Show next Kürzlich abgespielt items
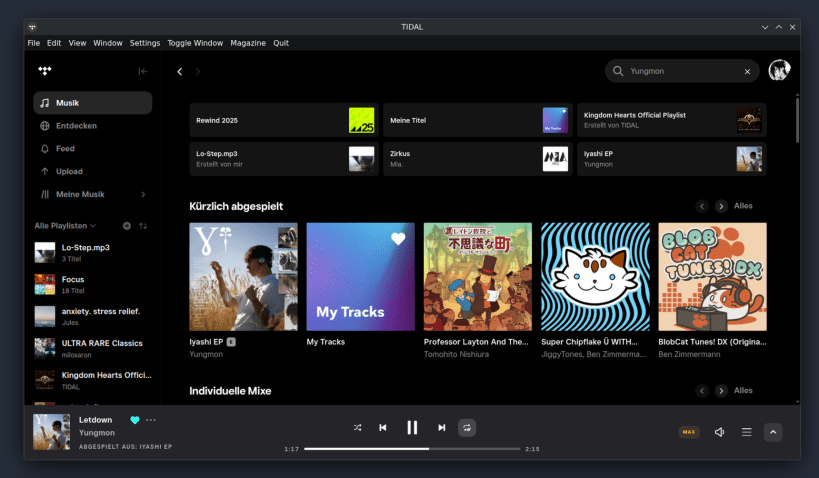 (x=721, y=206)
